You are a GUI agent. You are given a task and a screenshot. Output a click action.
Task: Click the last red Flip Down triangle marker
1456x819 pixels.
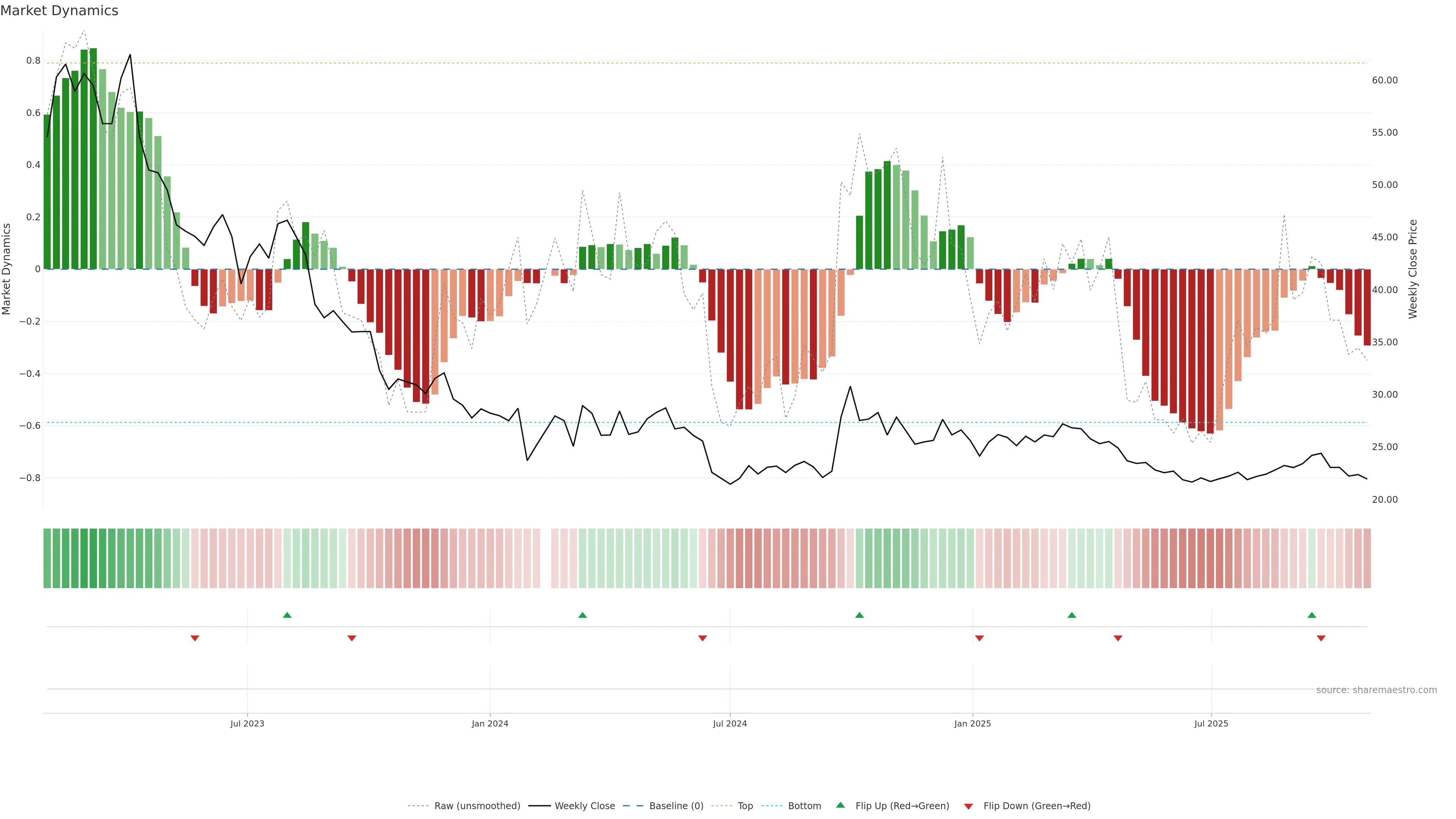pyautogui.click(x=1321, y=638)
